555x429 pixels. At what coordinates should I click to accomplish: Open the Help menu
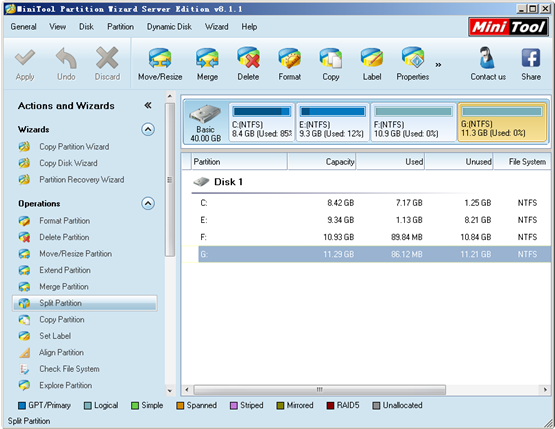pyautogui.click(x=249, y=27)
